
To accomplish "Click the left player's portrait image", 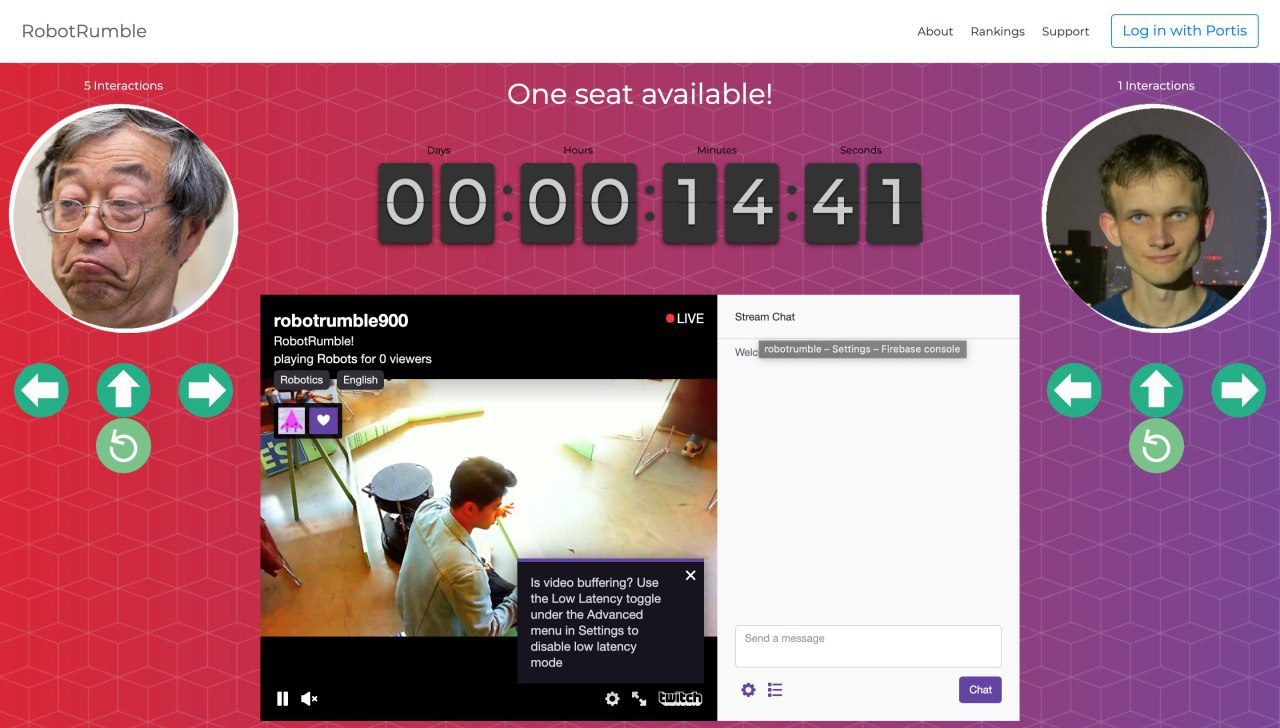I will (x=123, y=218).
